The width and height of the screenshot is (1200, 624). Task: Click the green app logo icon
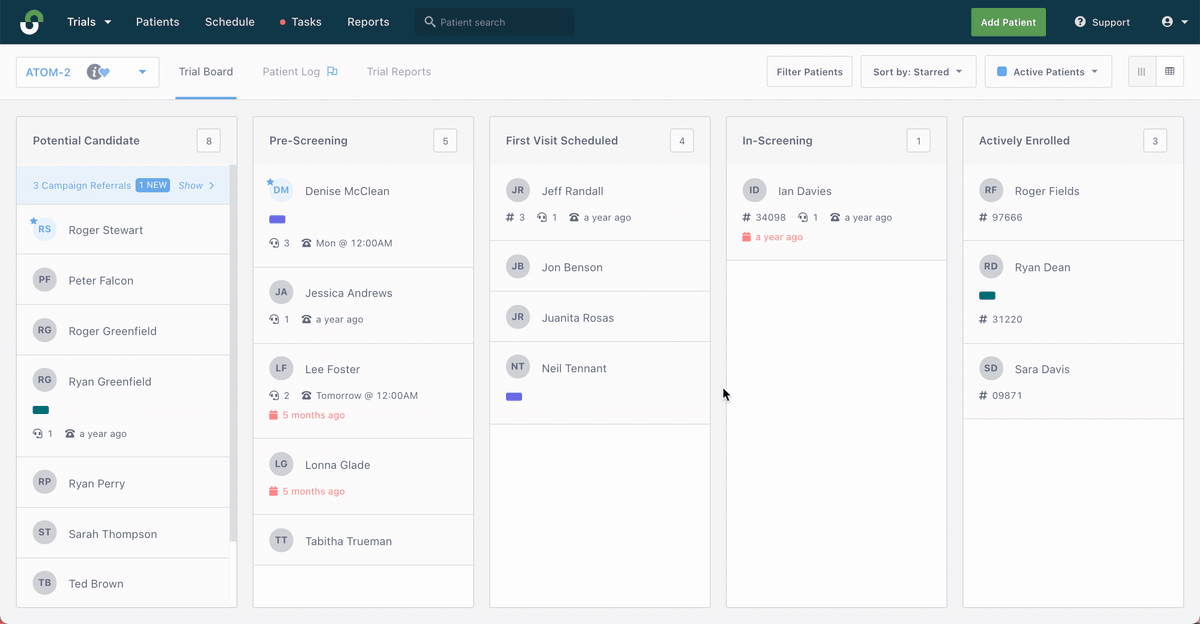(x=32, y=22)
